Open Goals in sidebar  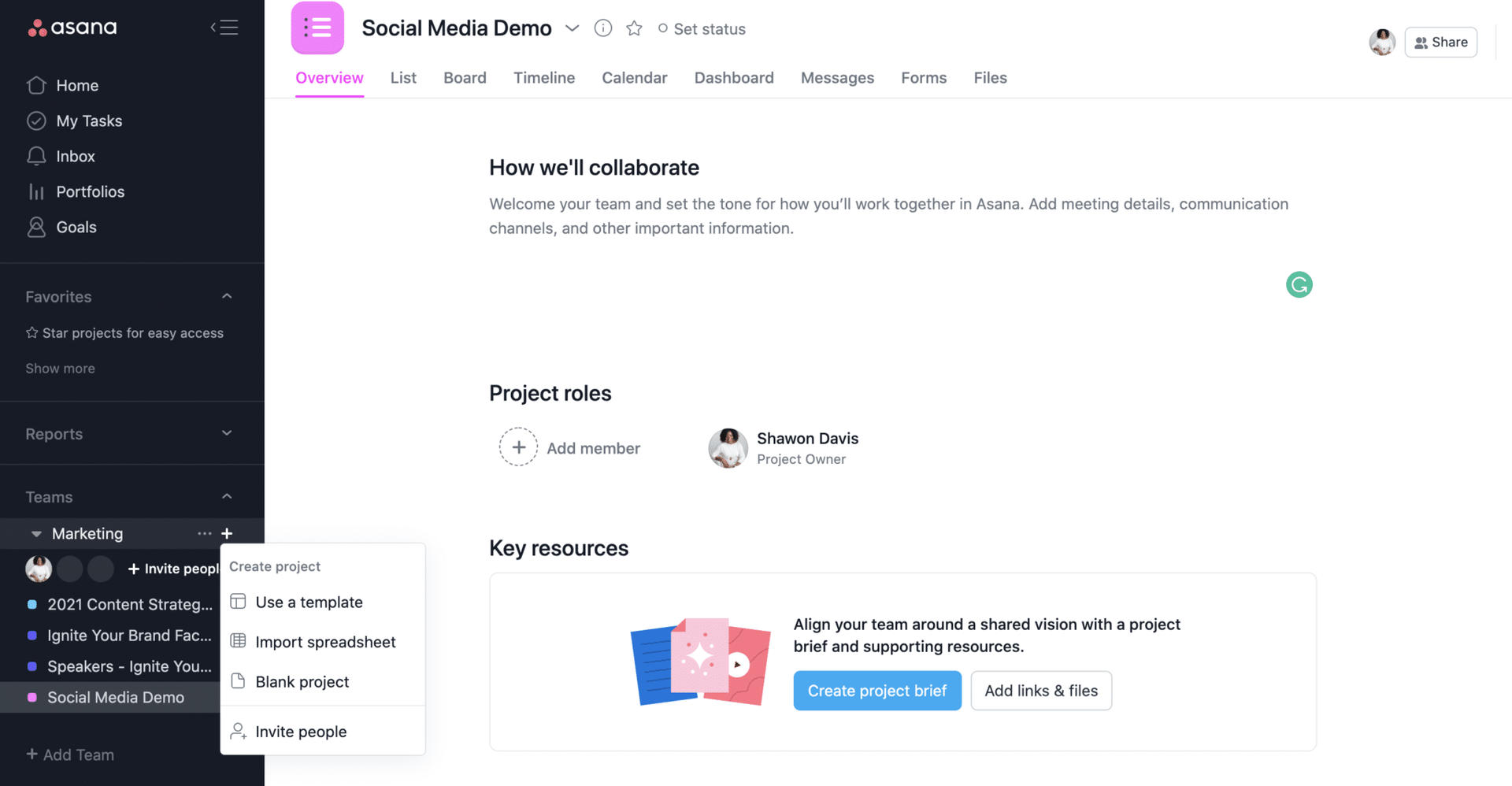pos(61,227)
